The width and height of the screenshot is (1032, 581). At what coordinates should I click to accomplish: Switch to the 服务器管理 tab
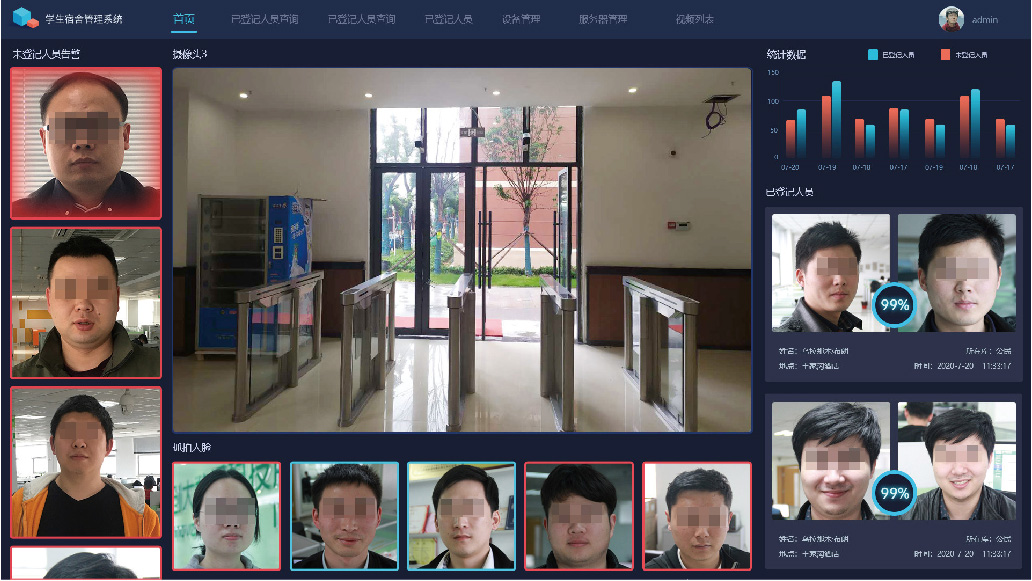pyautogui.click(x=603, y=19)
